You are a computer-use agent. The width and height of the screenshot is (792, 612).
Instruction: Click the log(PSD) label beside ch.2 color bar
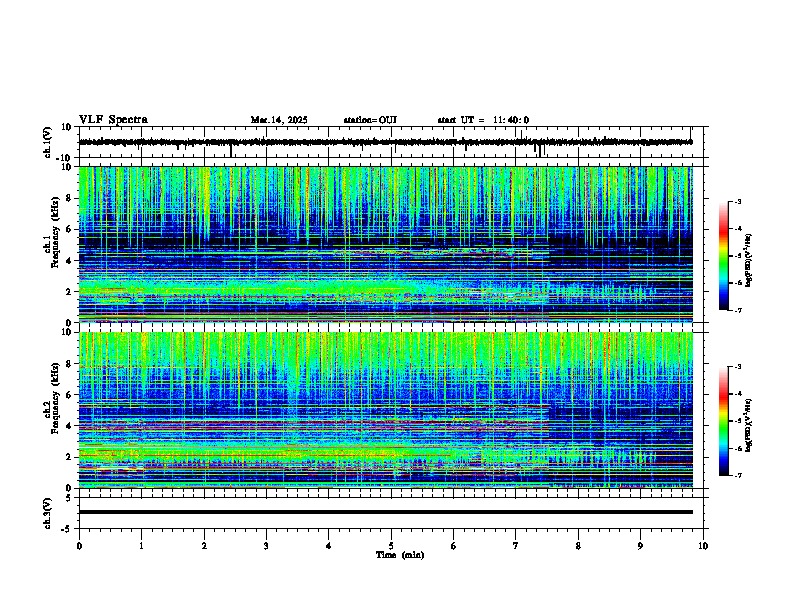coord(749,426)
